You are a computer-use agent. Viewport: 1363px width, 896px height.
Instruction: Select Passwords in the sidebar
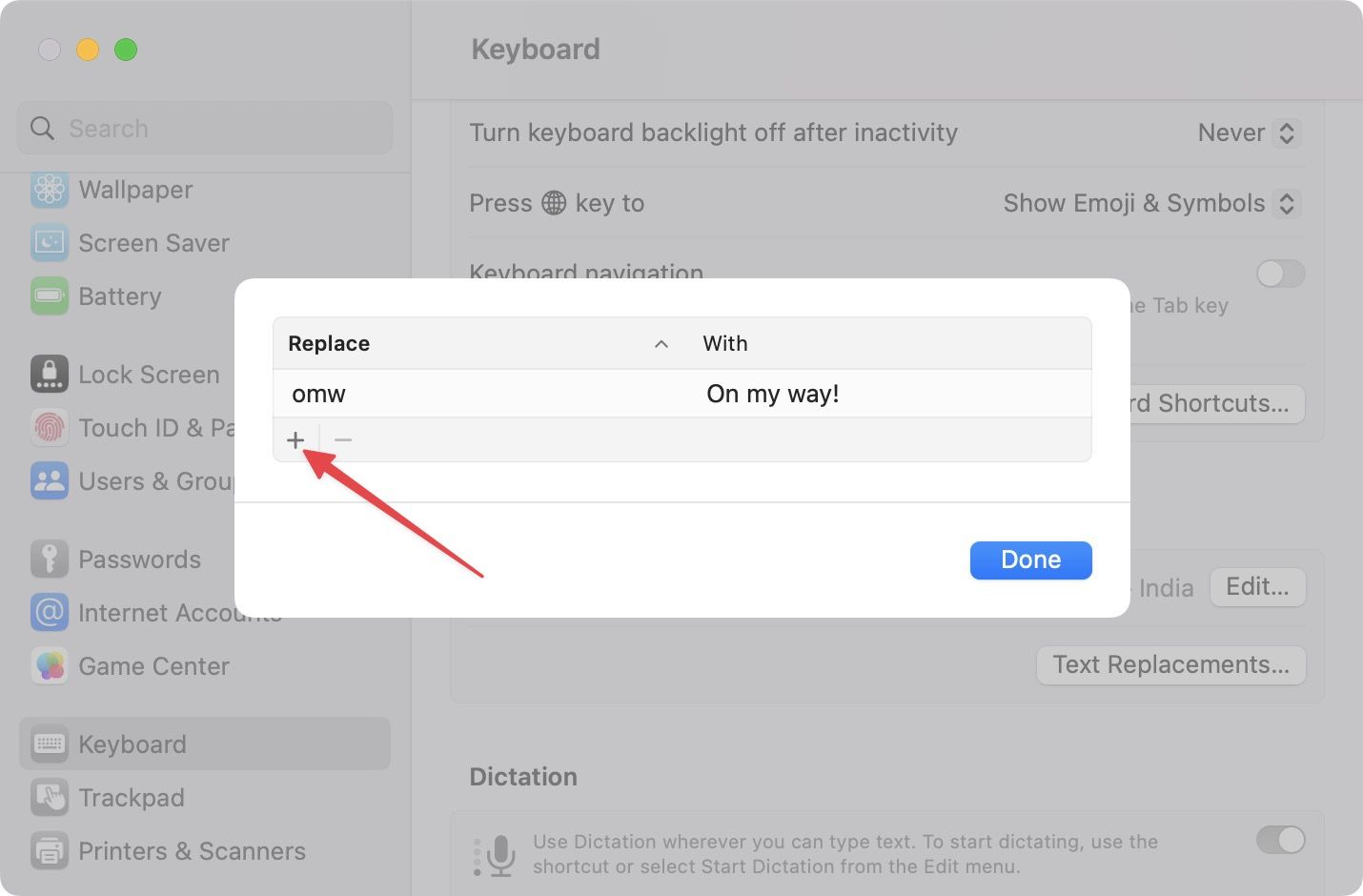click(139, 560)
